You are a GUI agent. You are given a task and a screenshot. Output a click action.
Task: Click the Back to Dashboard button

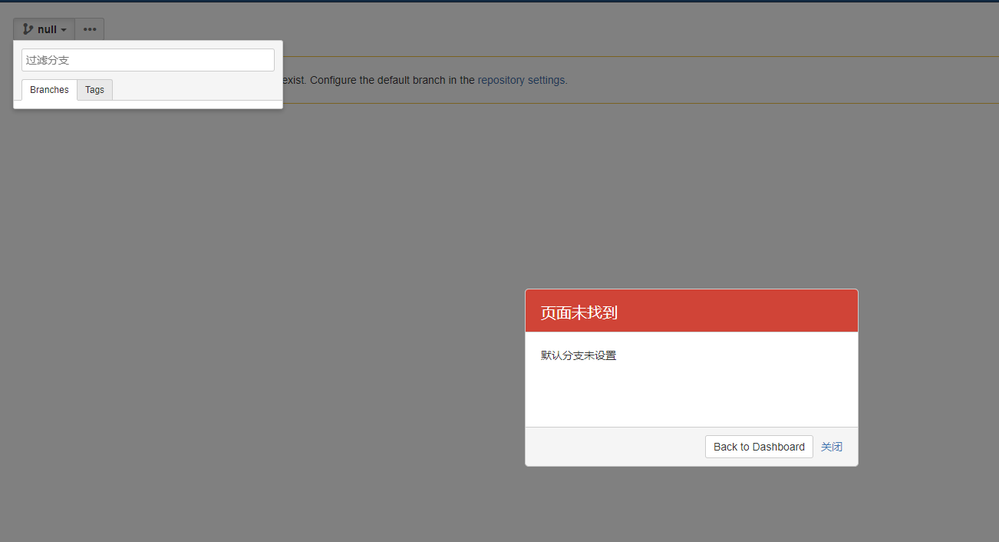pos(759,446)
